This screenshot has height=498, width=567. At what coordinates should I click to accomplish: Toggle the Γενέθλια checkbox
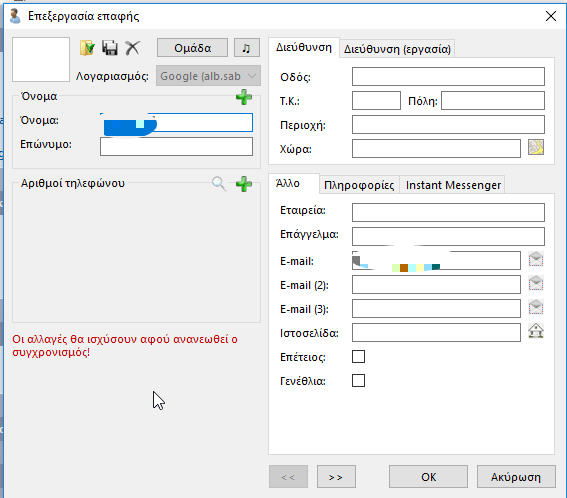[x=358, y=380]
